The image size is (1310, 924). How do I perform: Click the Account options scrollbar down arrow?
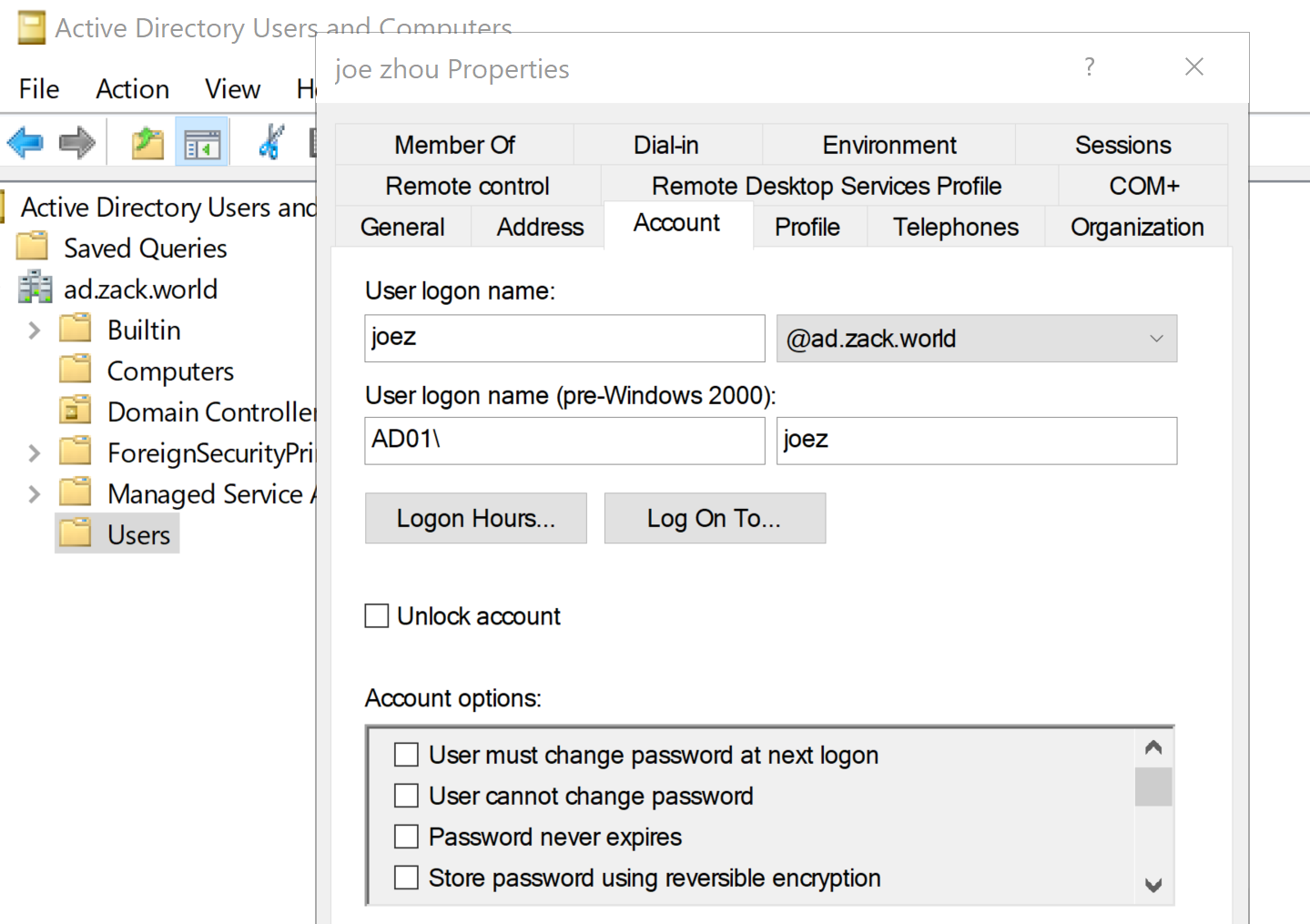[1153, 885]
